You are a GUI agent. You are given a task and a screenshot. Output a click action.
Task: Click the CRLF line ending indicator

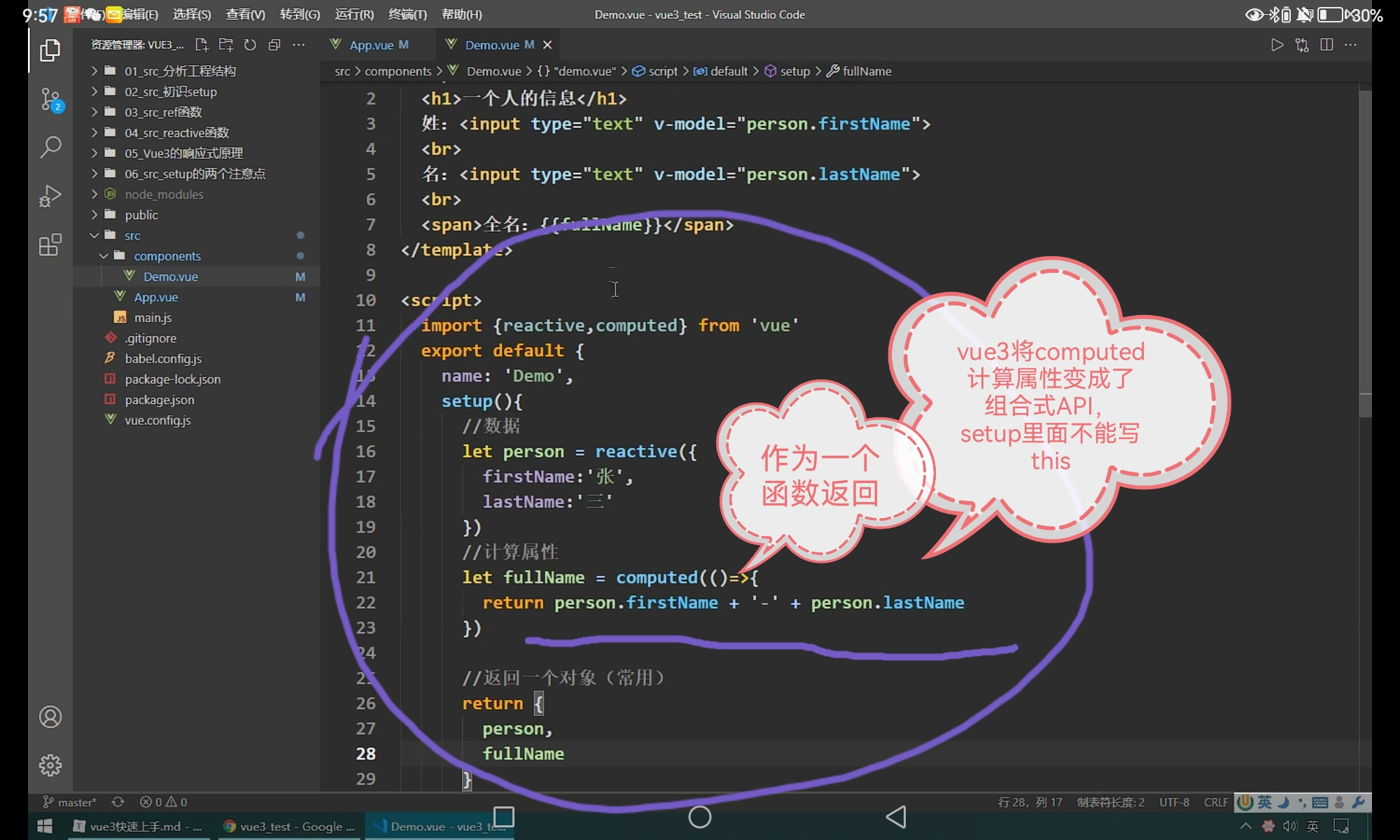click(1216, 802)
